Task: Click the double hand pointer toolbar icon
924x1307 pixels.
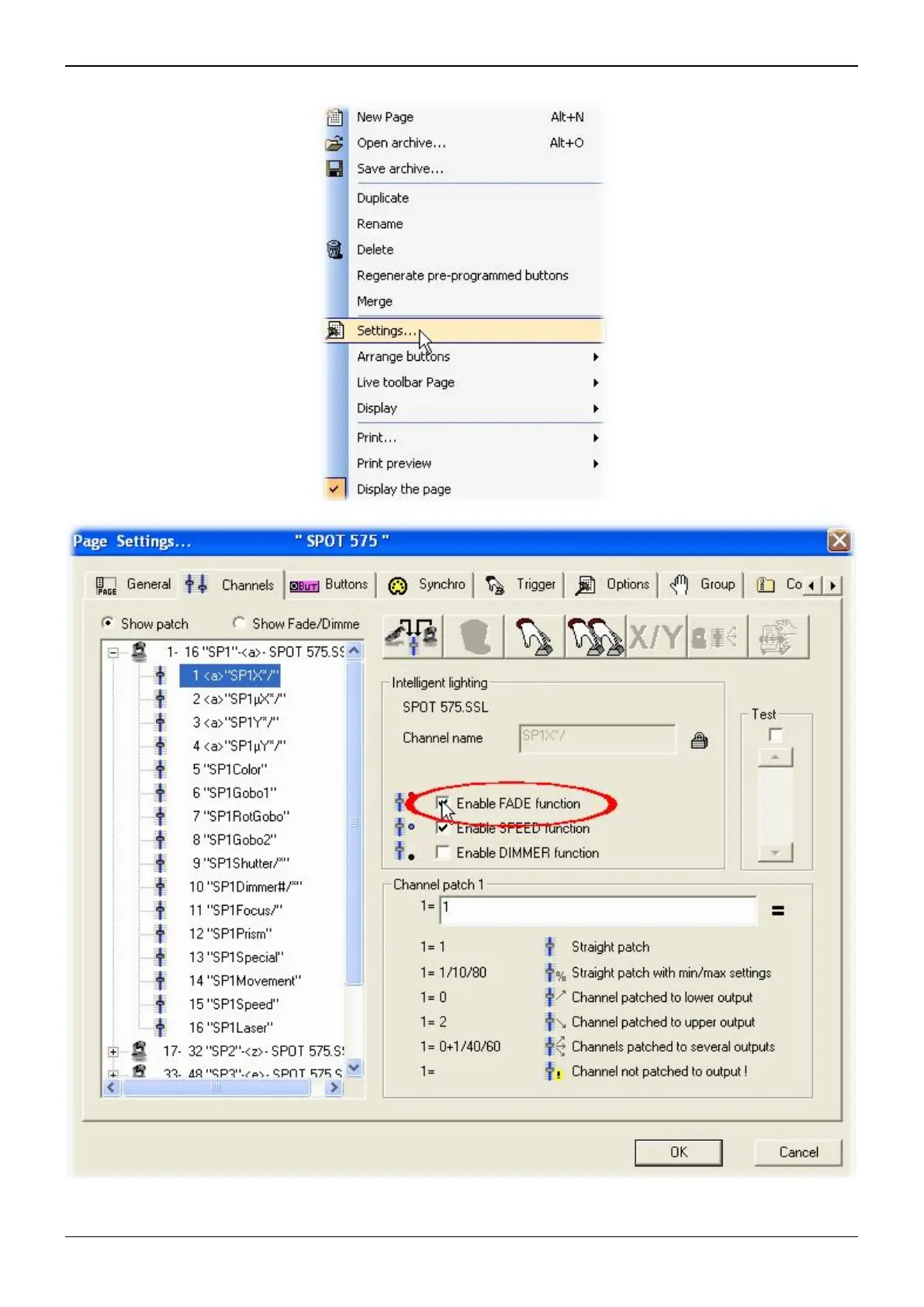Action: pyautogui.click(x=594, y=637)
